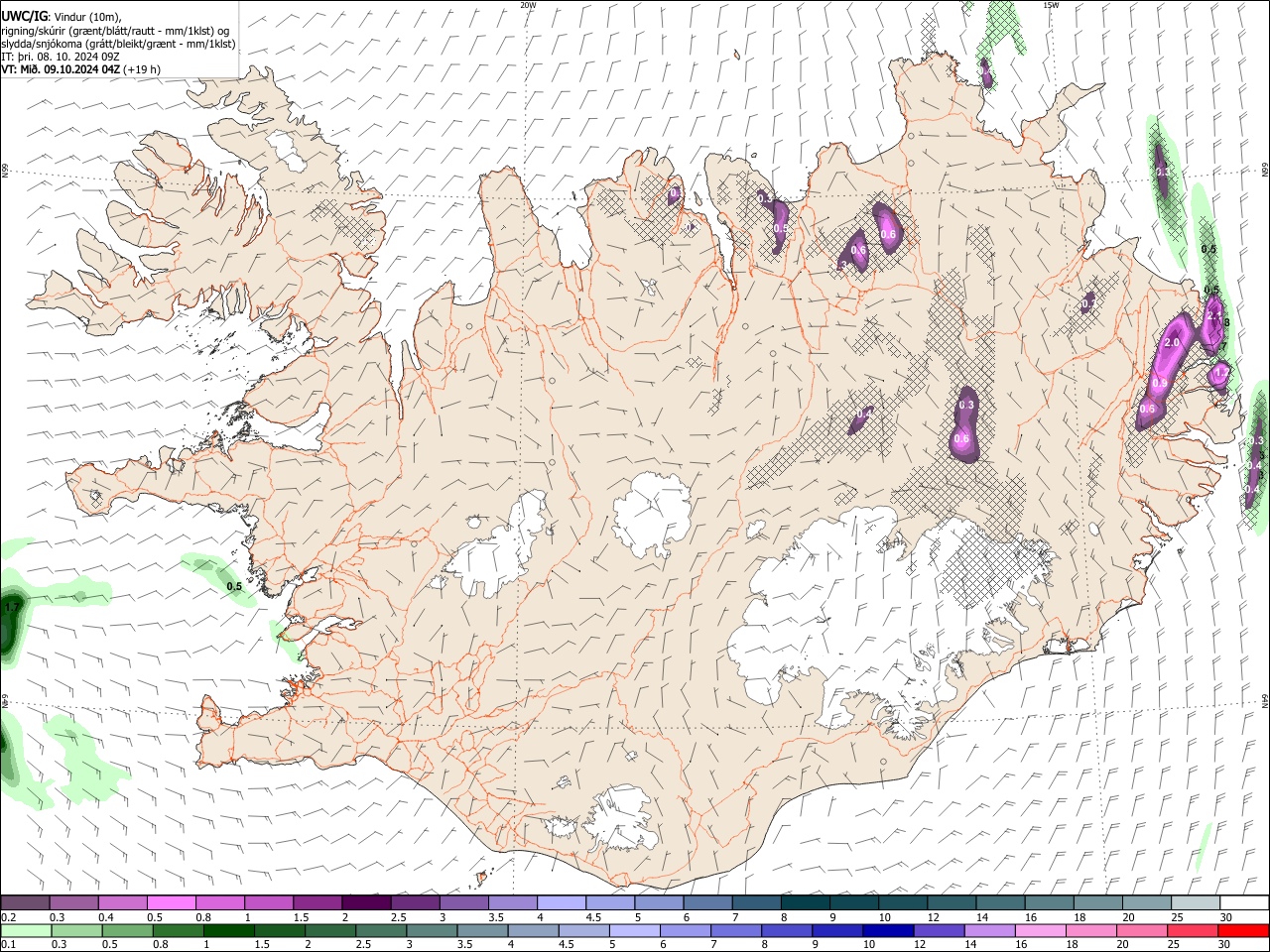Screen dimensions: 1270x952
Task: Click the upper scale swatch between 0.2 and 0.3
Action: [25, 902]
